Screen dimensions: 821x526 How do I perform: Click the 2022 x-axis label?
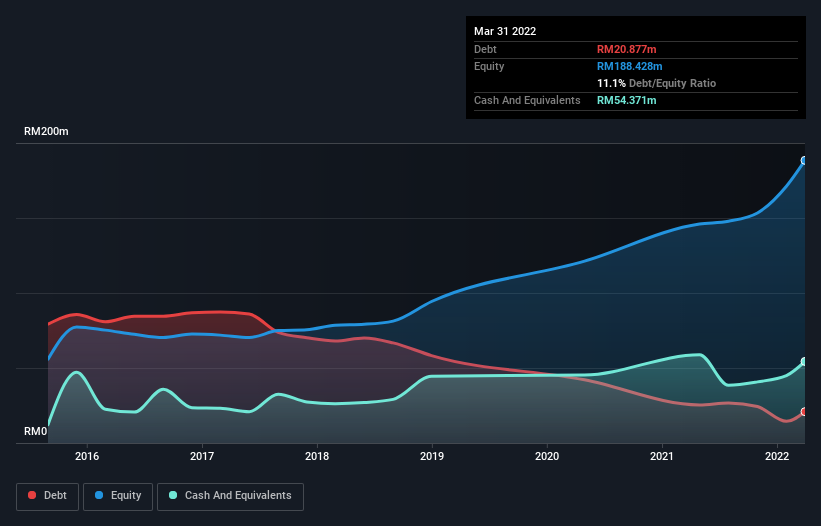point(777,456)
